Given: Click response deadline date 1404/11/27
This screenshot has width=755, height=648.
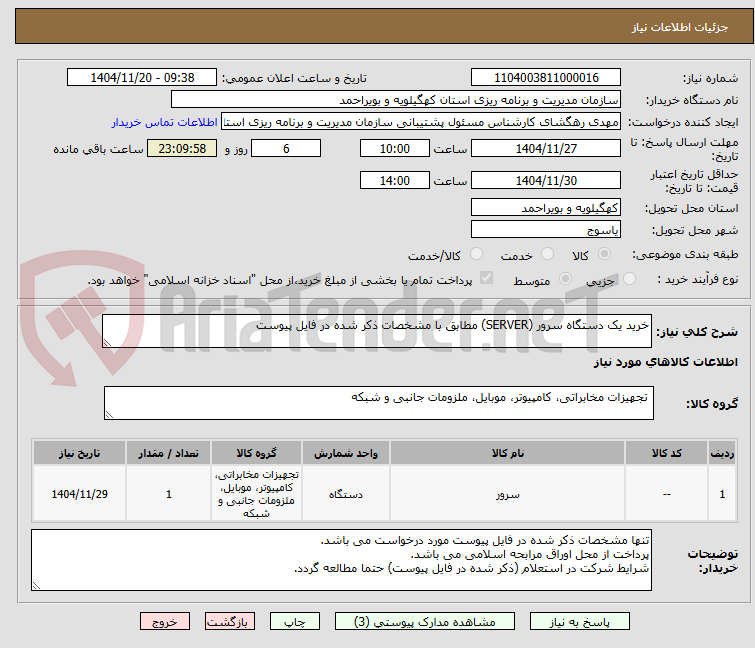Looking at the screenshot, I should point(546,148).
